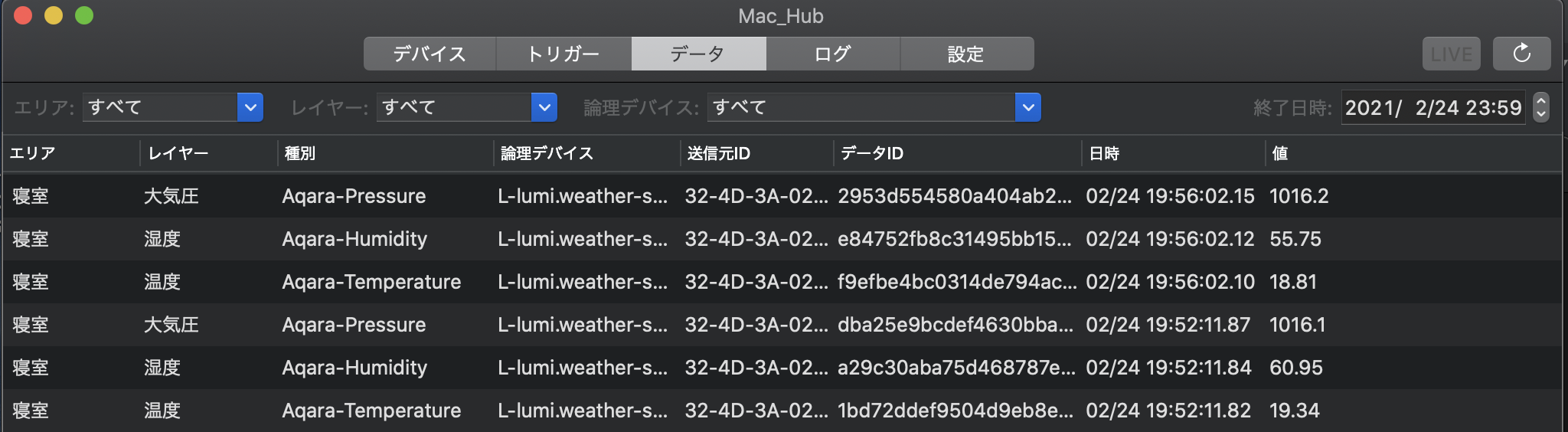The image size is (1568, 432).
Task: Open the レイヤー dropdown arrow
Action: 544,107
